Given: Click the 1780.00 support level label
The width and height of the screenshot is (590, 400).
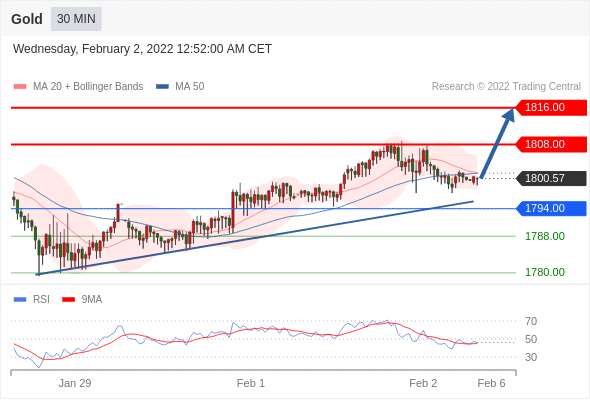Looking at the screenshot, I should point(545,272).
